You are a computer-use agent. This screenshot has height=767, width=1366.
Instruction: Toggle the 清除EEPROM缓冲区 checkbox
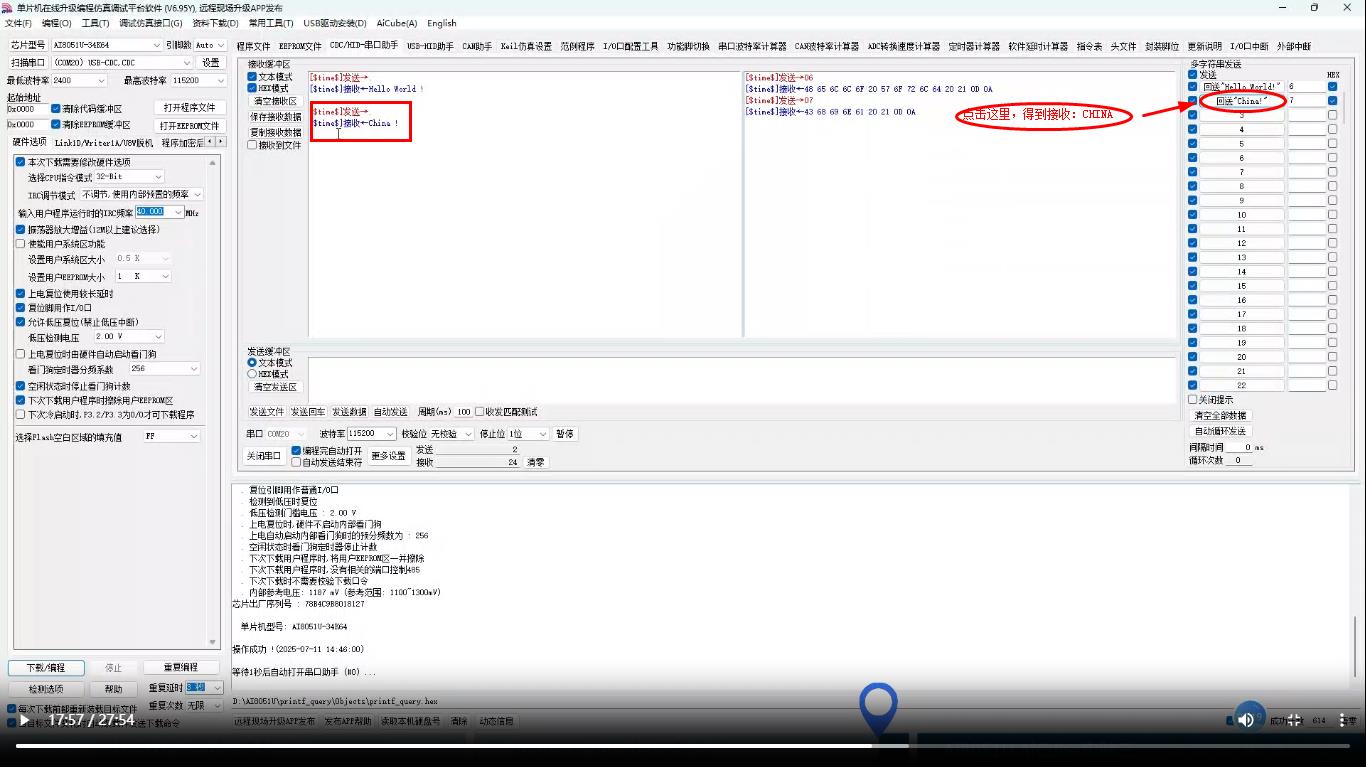[x=55, y=125]
